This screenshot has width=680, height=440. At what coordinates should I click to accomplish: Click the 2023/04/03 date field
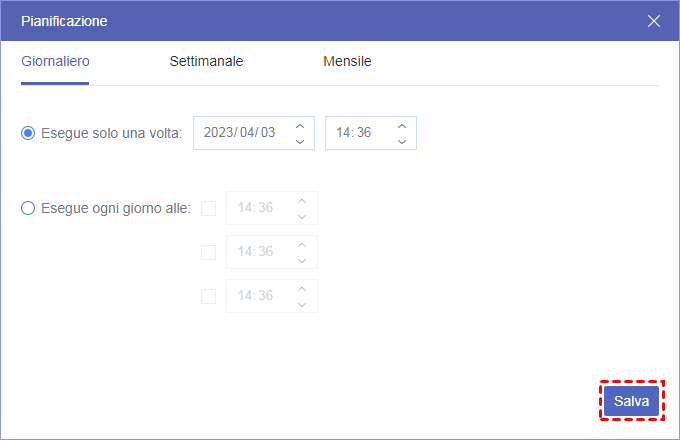(x=240, y=133)
